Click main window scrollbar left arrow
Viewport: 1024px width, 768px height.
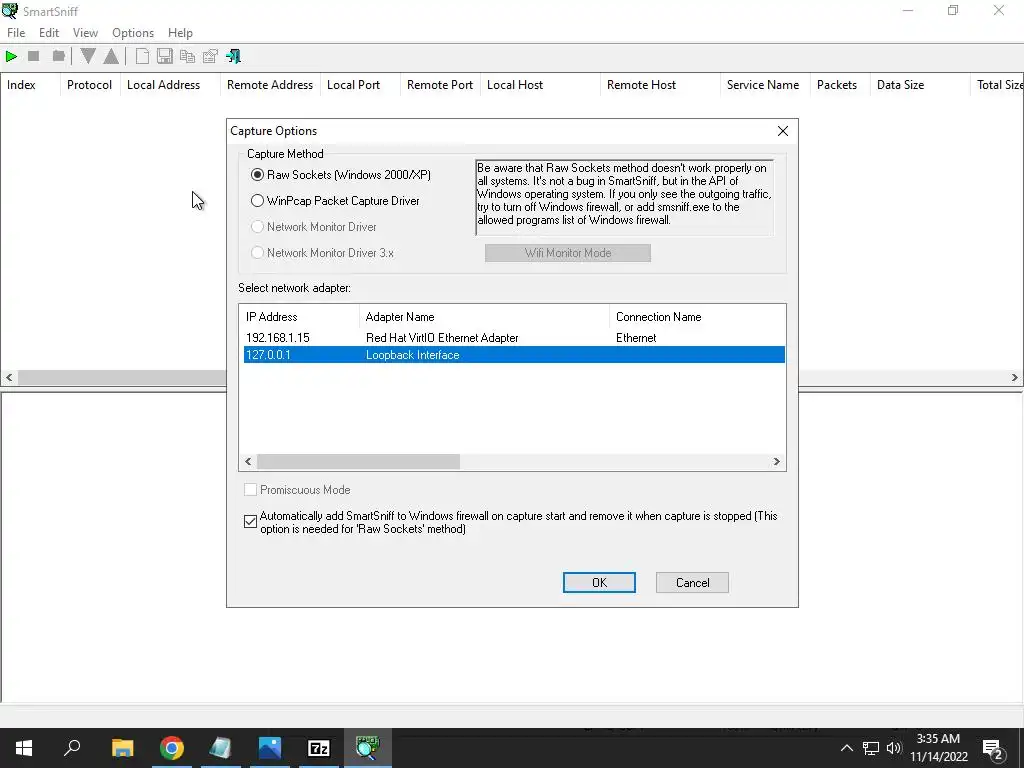pos(9,377)
